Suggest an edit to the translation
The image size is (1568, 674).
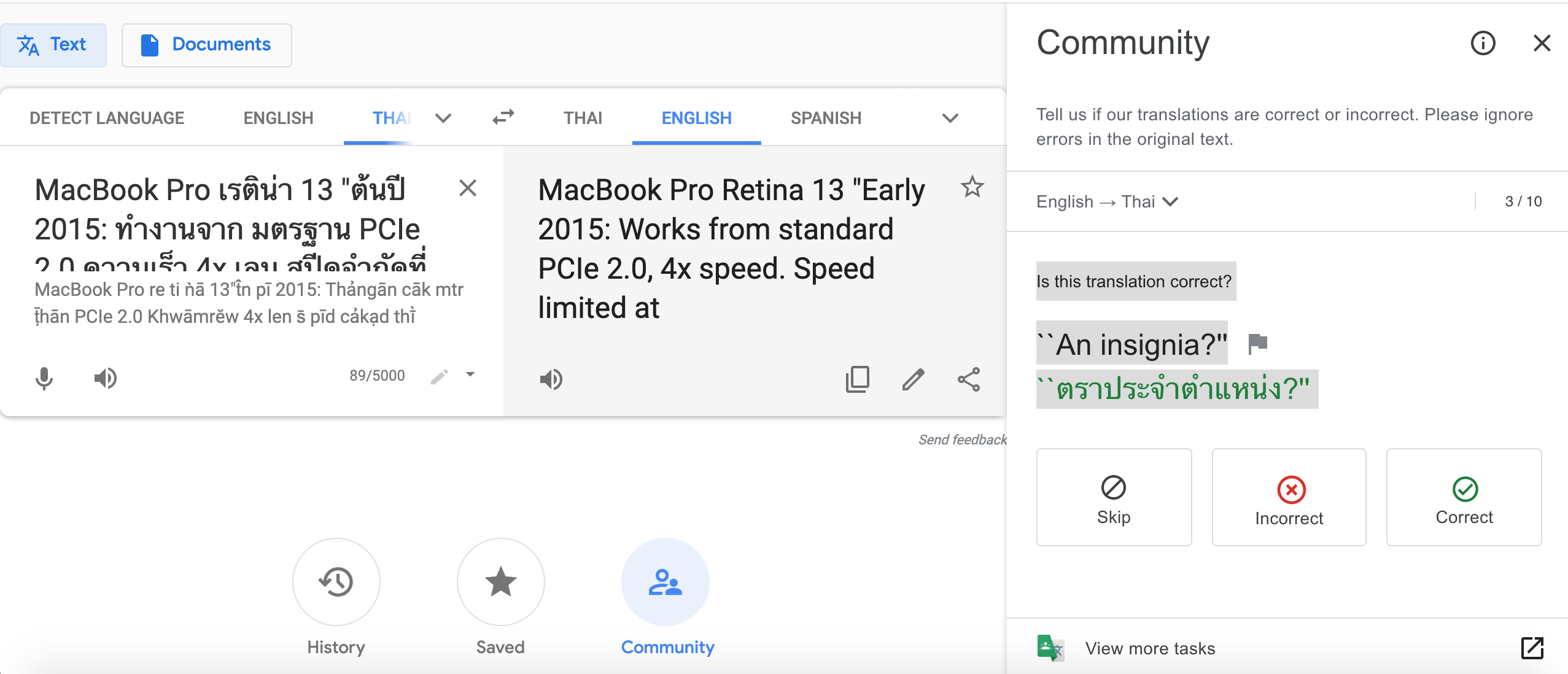914,379
